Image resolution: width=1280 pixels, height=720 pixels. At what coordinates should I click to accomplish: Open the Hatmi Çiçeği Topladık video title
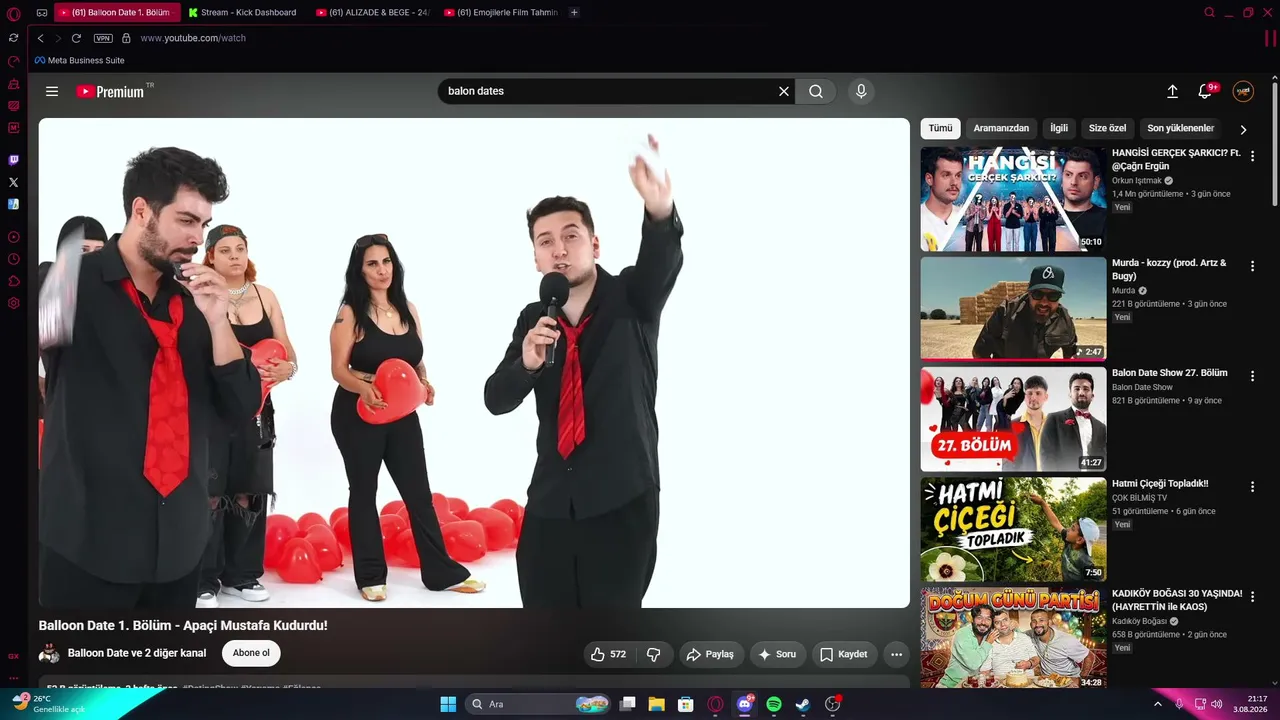tap(1160, 484)
